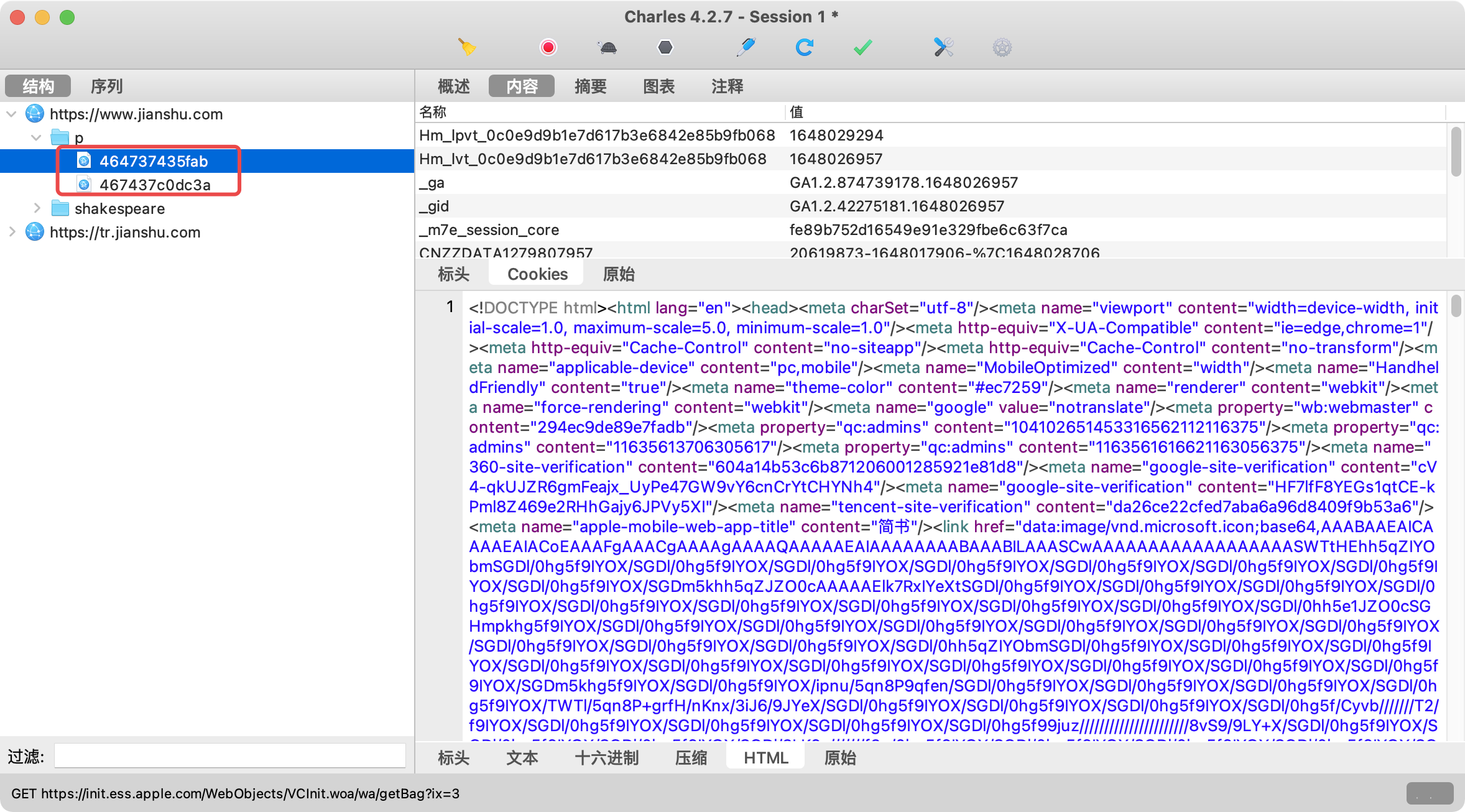Viewport: 1465px width, 812px height.
Task: Click line number 1 in HTML gutter
Action: click(450, 307)
